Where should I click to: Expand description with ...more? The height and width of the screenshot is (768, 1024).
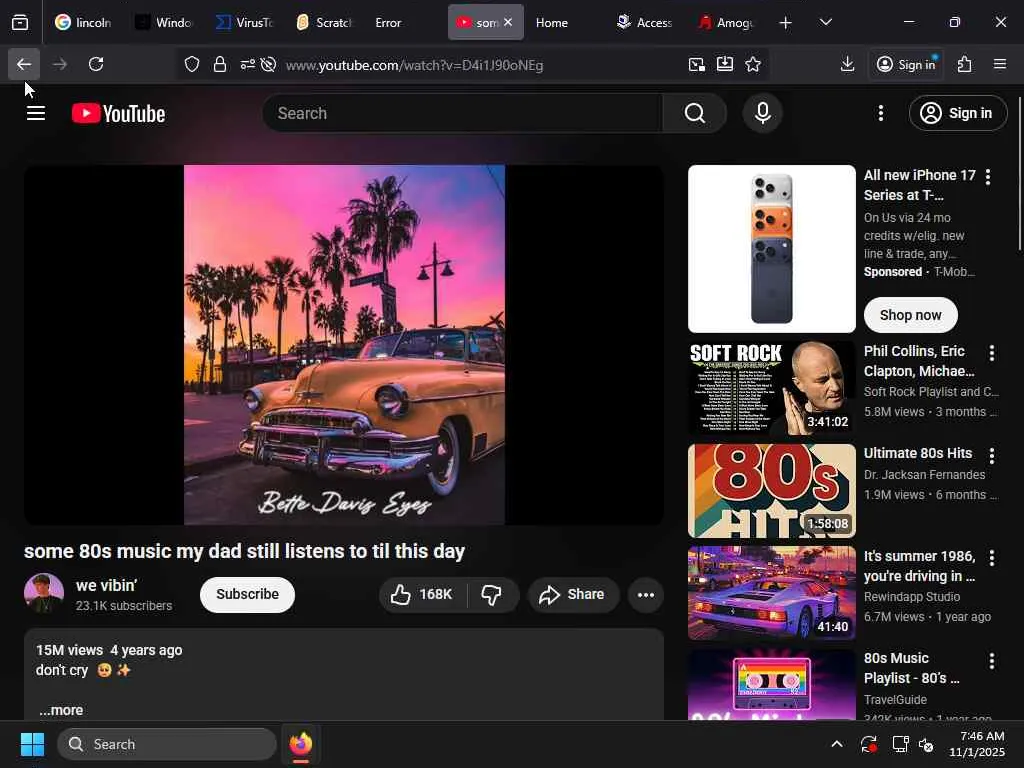61,710
